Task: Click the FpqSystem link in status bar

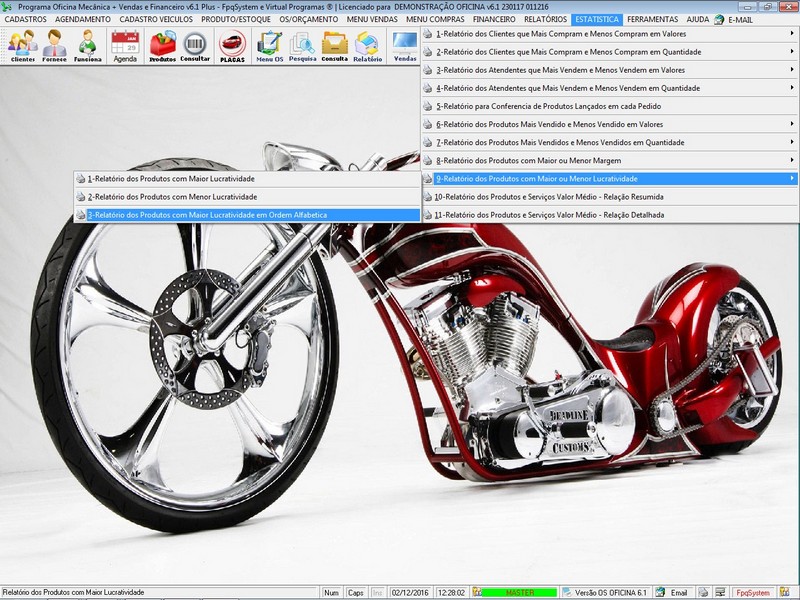Action: 752,592
